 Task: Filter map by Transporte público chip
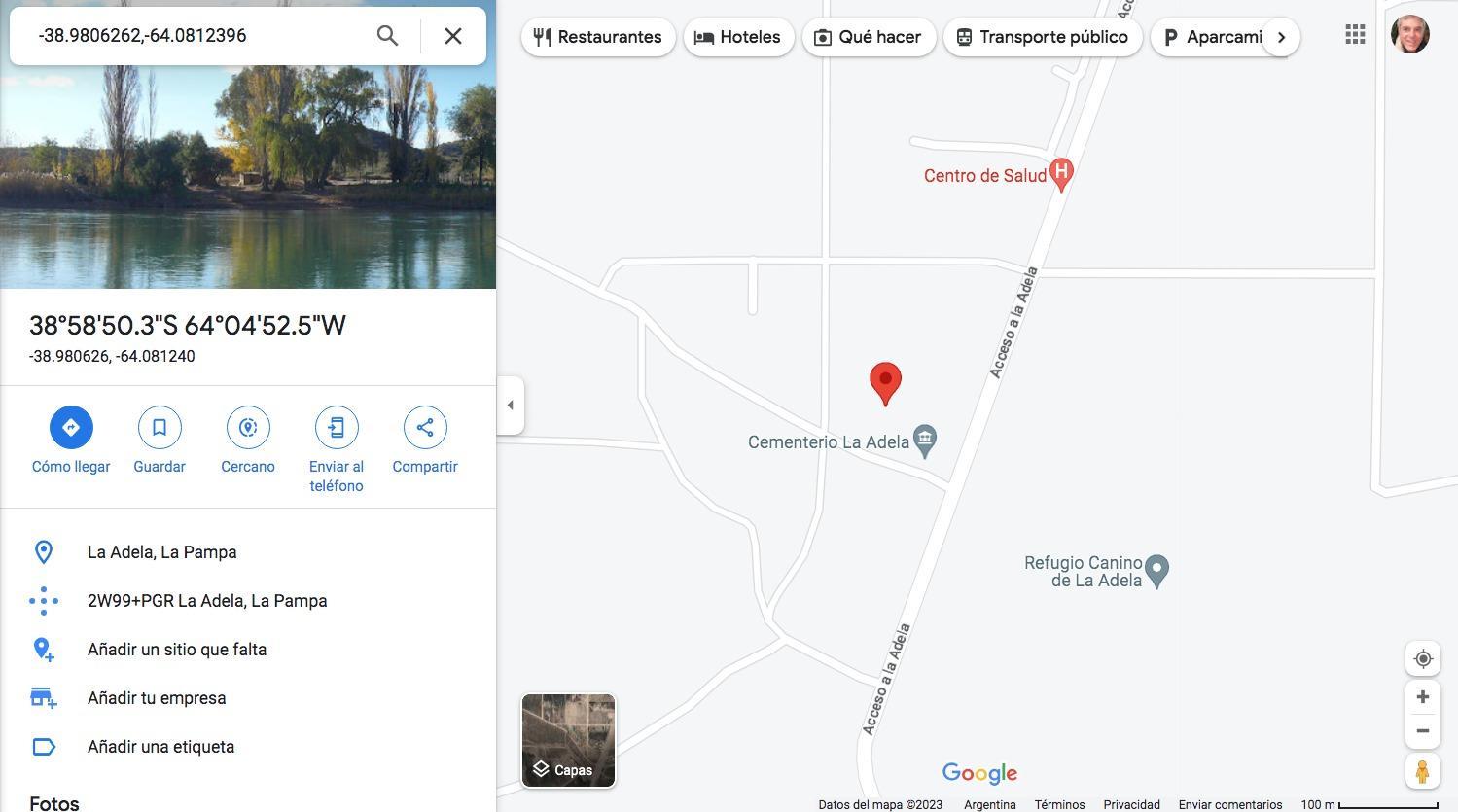tap(1043, 37)
